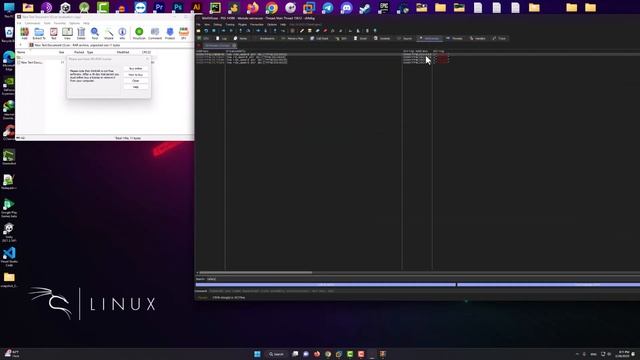This screenshot has width=640, height=360.
Task: Click Buy online in WinRAR dialog
Action: 136,69
